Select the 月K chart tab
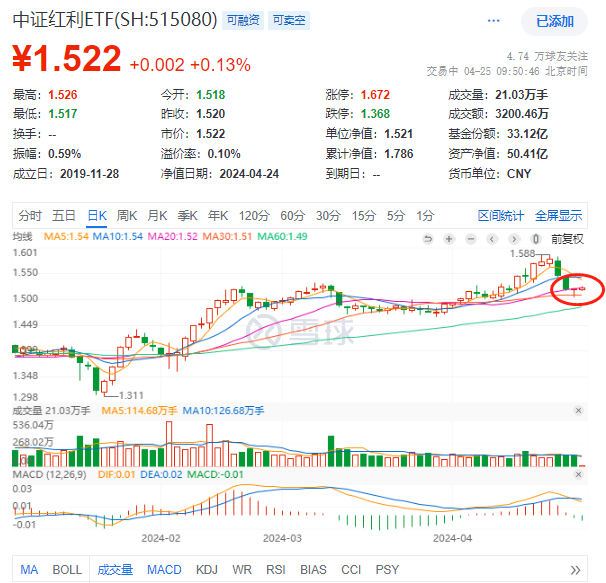Image resolution: width=606 pixels, height=583 pixels. tap(157, 215)
